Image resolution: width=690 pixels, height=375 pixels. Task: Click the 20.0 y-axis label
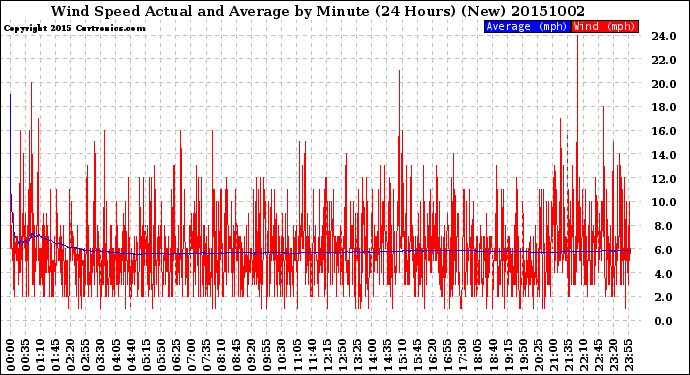(x=664, y=84)
